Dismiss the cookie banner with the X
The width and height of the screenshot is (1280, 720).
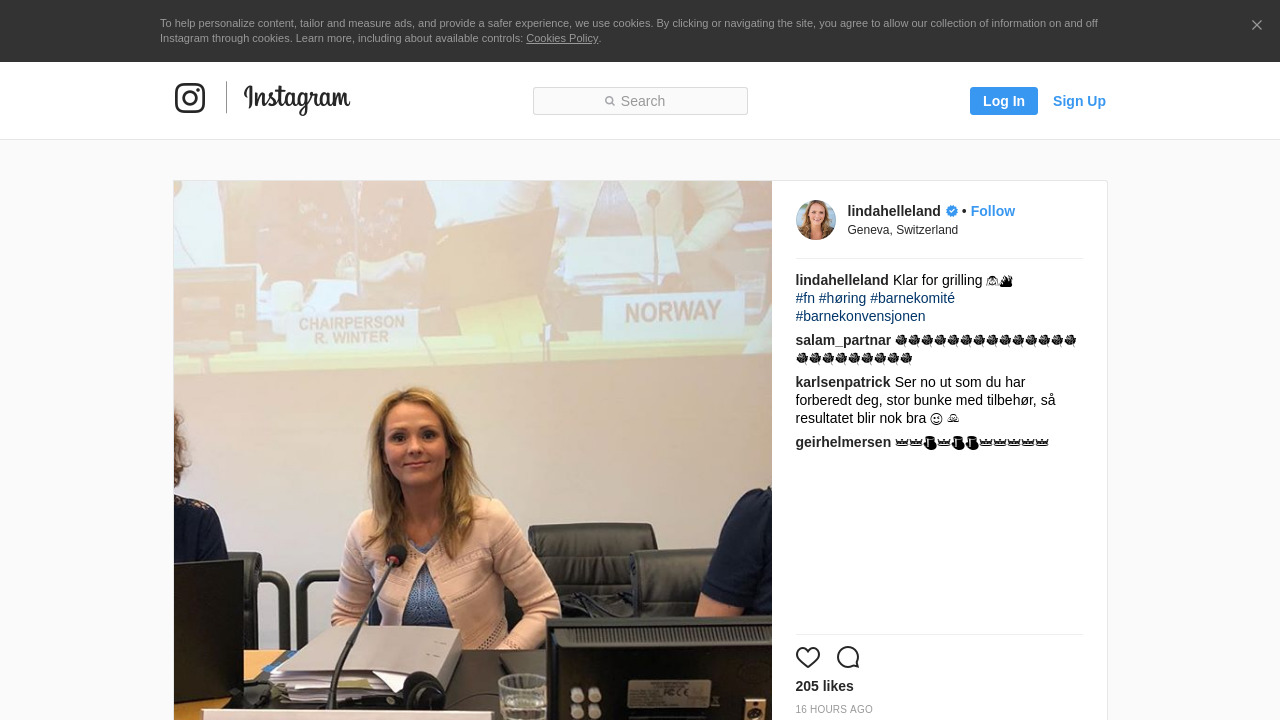[x=1257, y=25]
